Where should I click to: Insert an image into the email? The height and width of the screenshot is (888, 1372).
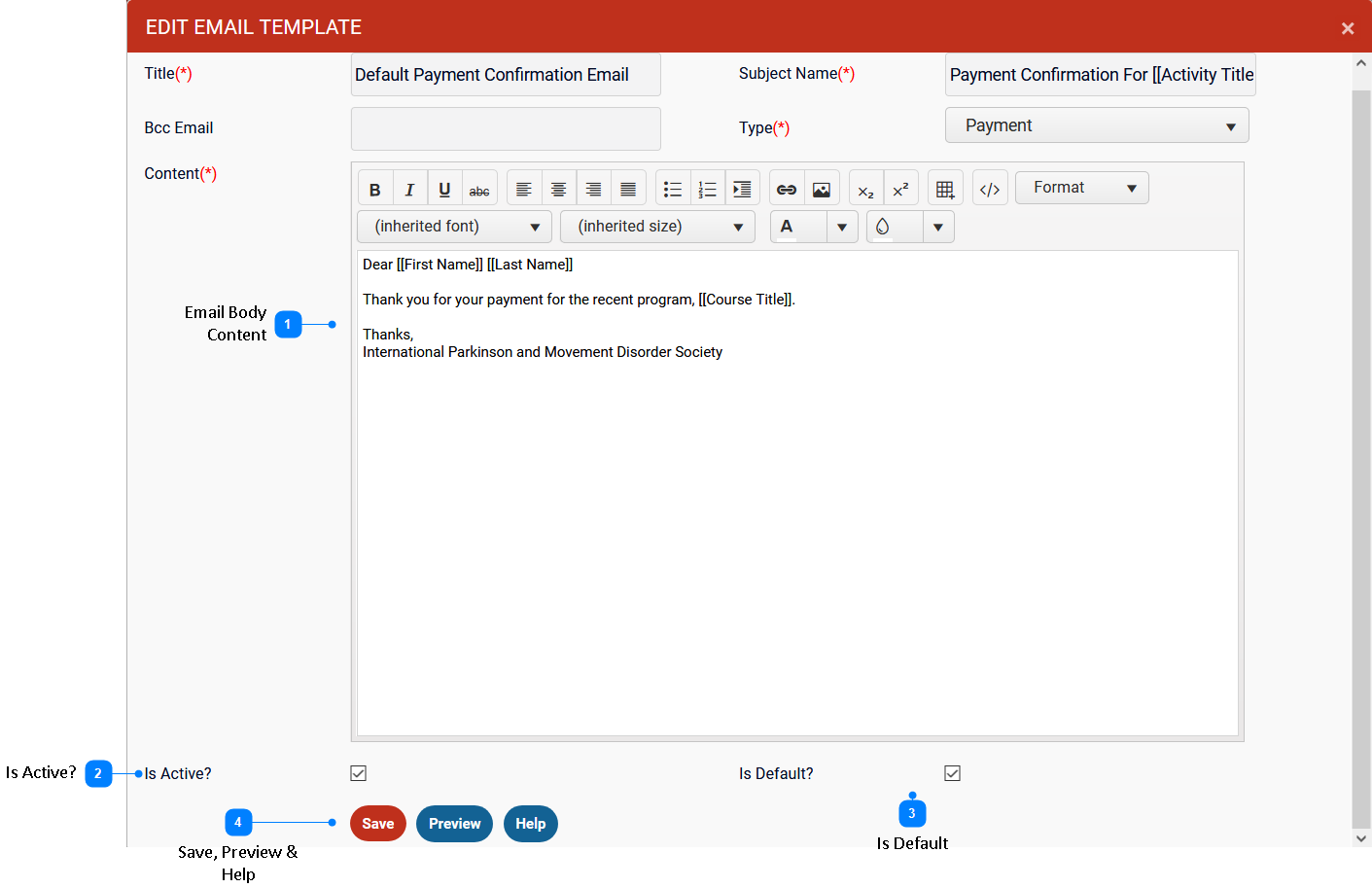pyautogui.click(x=822, y=189)
